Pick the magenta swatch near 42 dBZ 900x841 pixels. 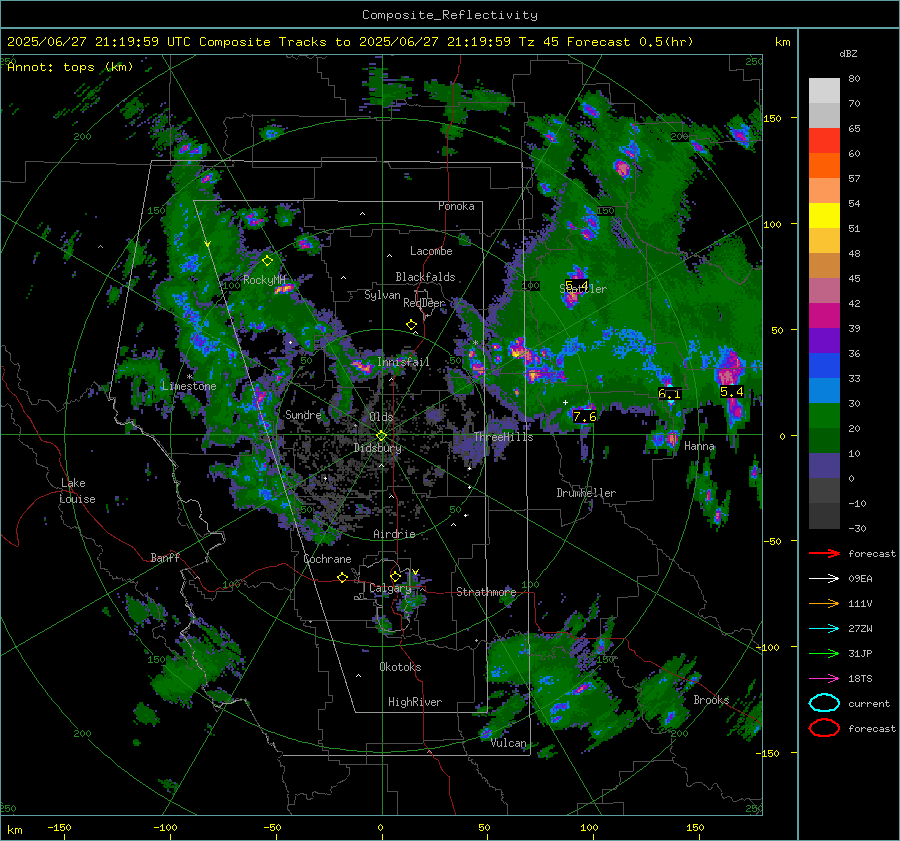(x=824, y=316)
